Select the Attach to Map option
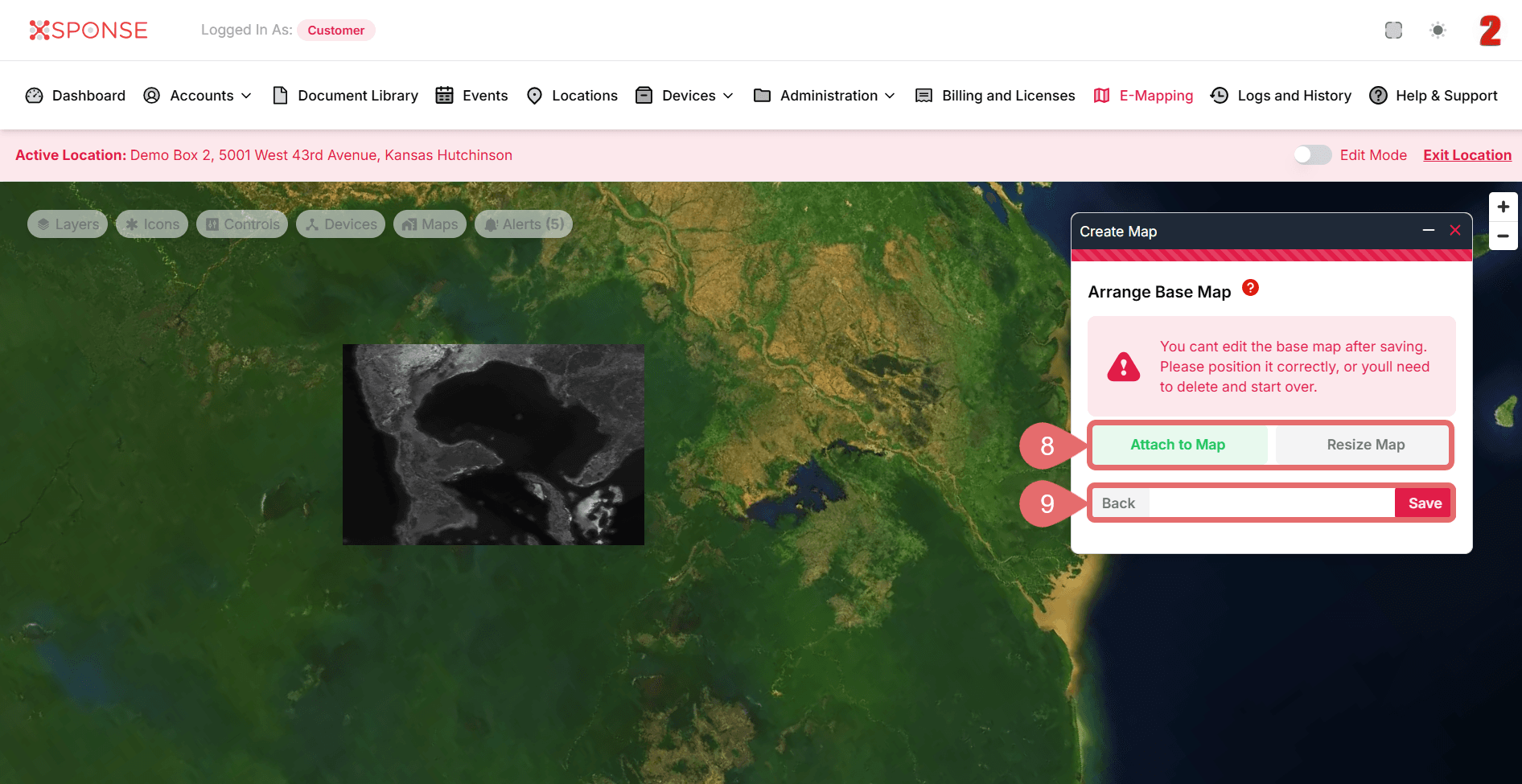Viewport: 1522px width, 784px height. click(x=1178, y=445)
